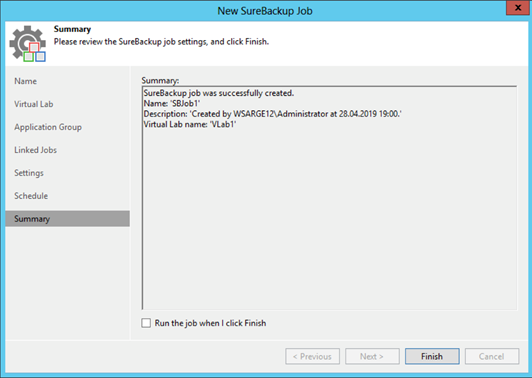This screenshot has width=532, height=378.
Task: Click the Next button
Action: (372, 356)
